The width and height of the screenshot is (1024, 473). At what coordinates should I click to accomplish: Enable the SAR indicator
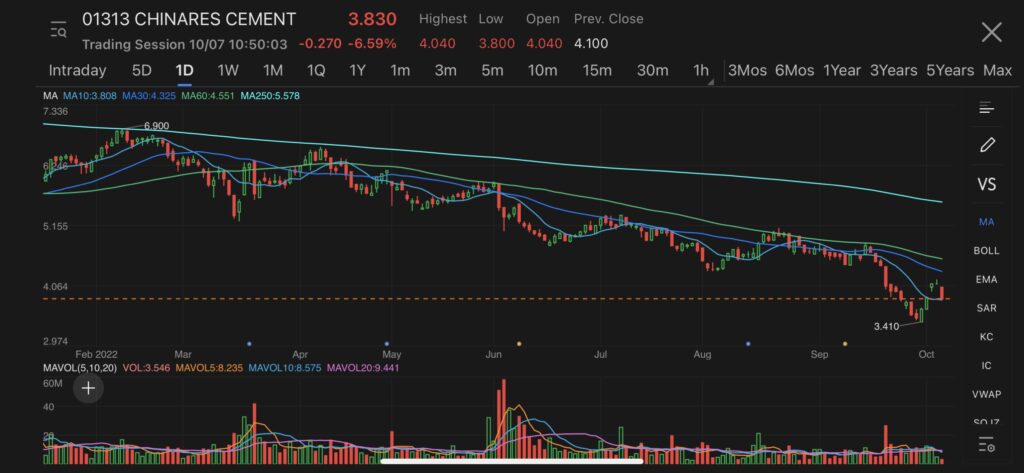point(986,308)
